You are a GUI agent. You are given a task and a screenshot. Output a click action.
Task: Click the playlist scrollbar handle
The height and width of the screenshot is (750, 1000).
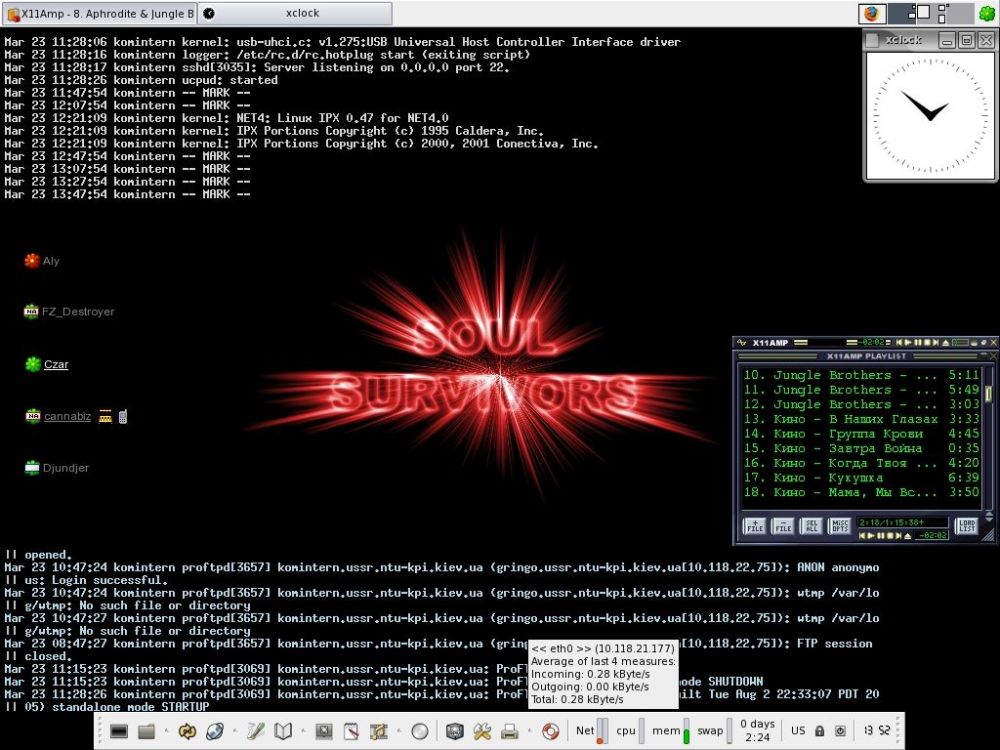pyautogui.click(x=989, y=393)
